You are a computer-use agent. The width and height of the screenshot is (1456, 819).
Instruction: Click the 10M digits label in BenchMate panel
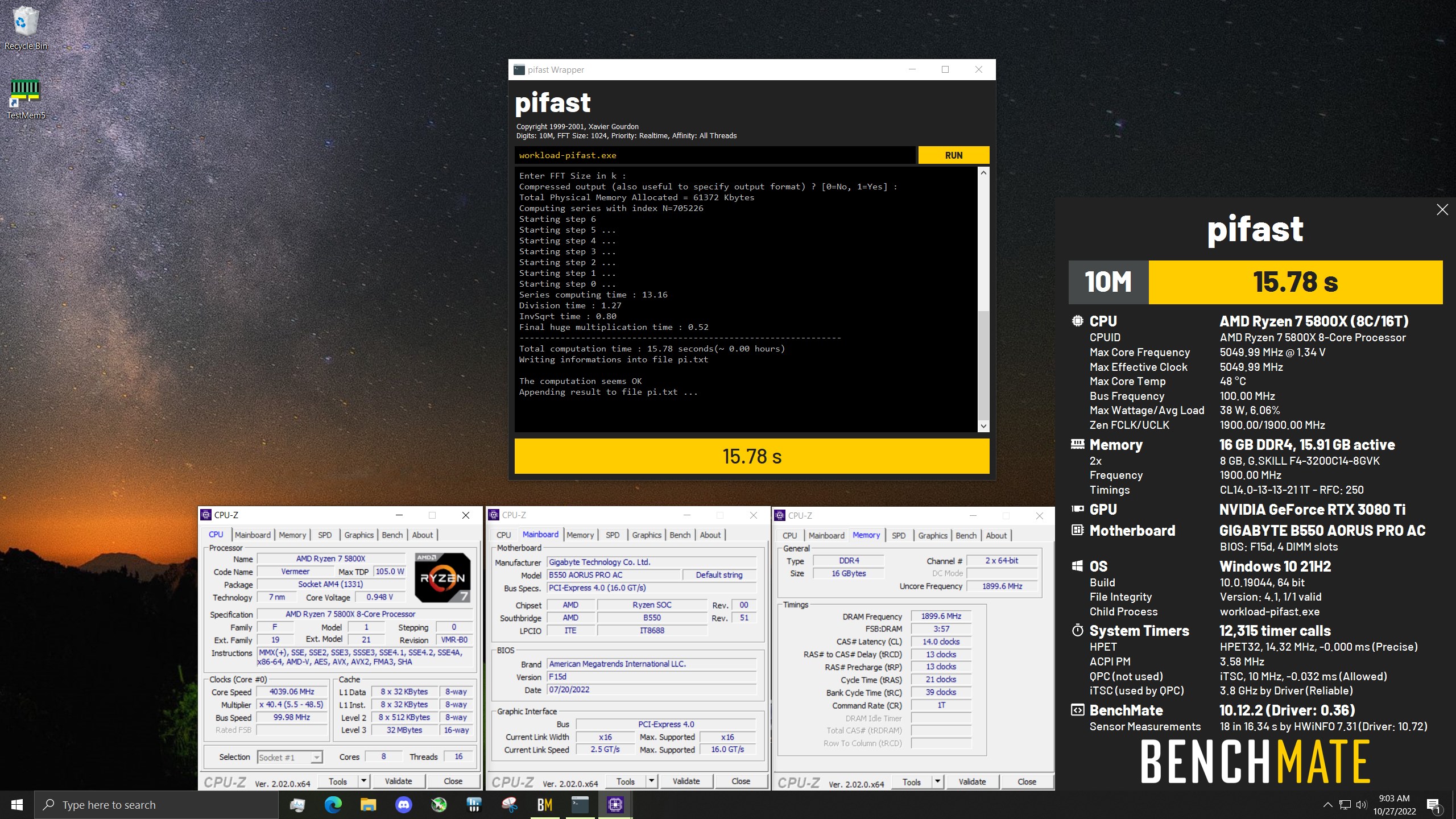1108,282
